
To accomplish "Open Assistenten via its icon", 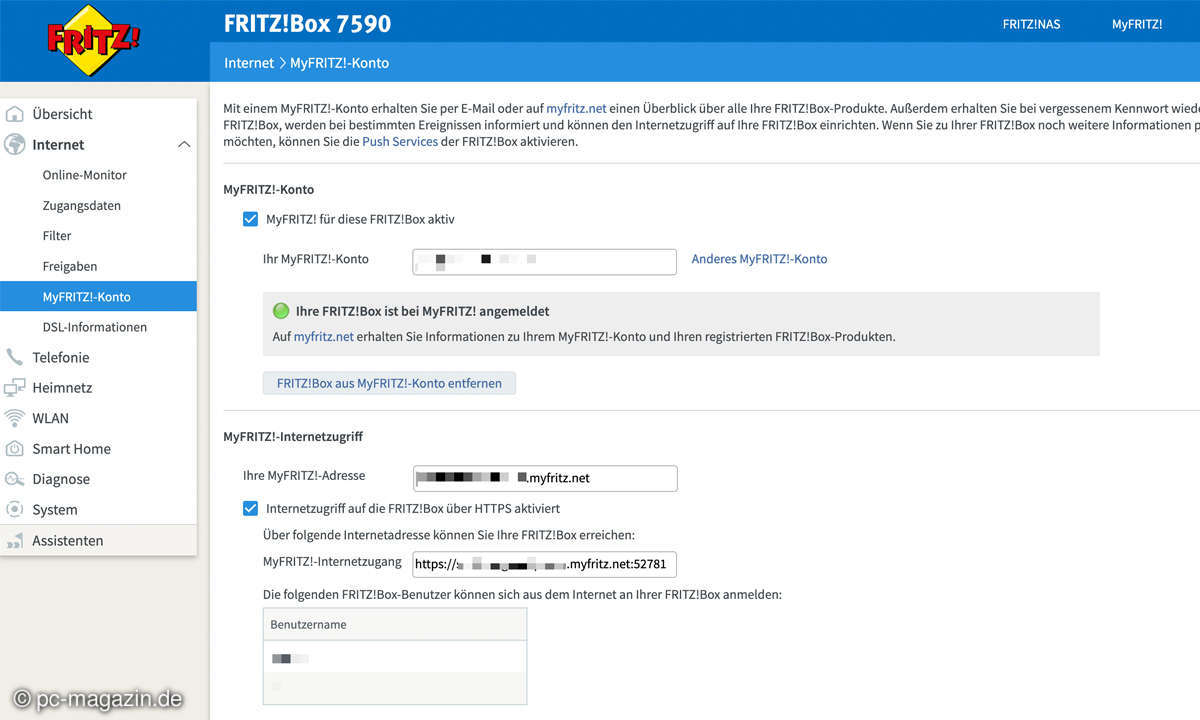I will [15, 541].
